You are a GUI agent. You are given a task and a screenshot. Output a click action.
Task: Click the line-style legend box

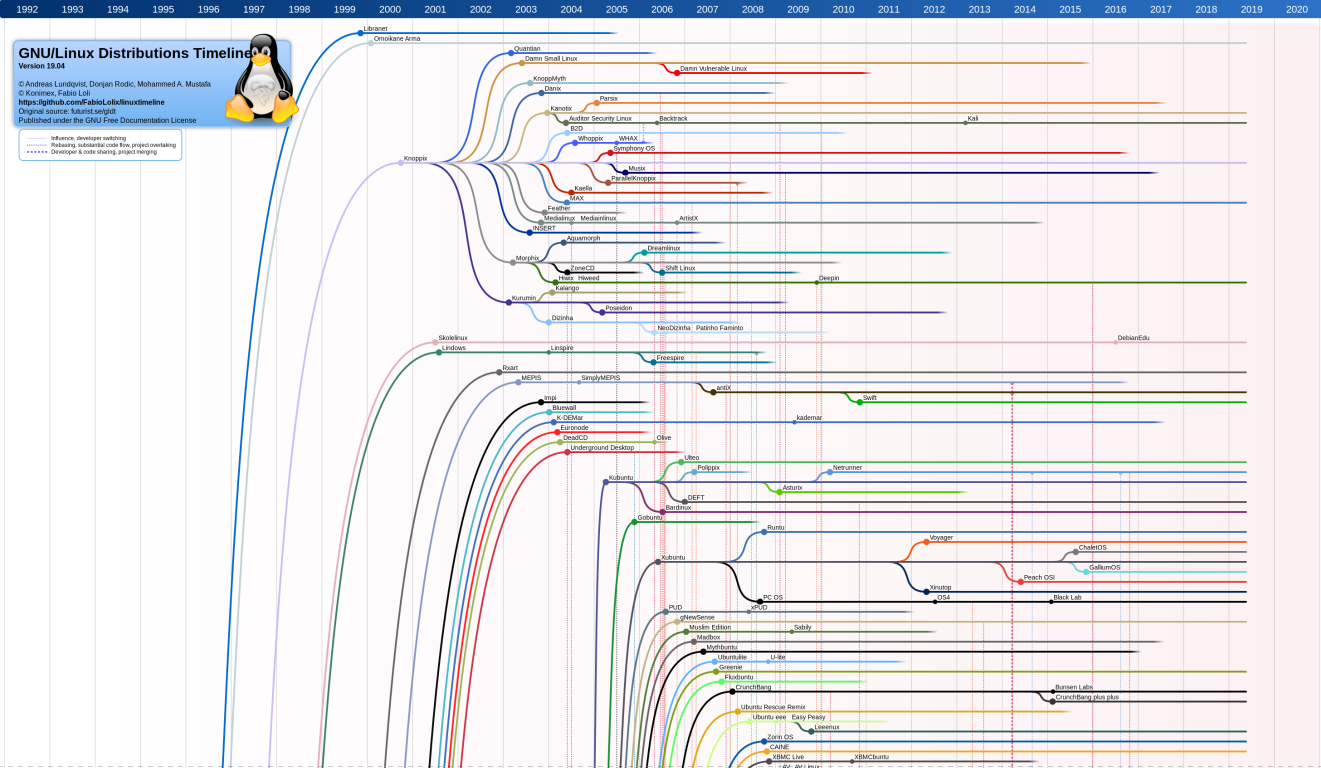100,145
